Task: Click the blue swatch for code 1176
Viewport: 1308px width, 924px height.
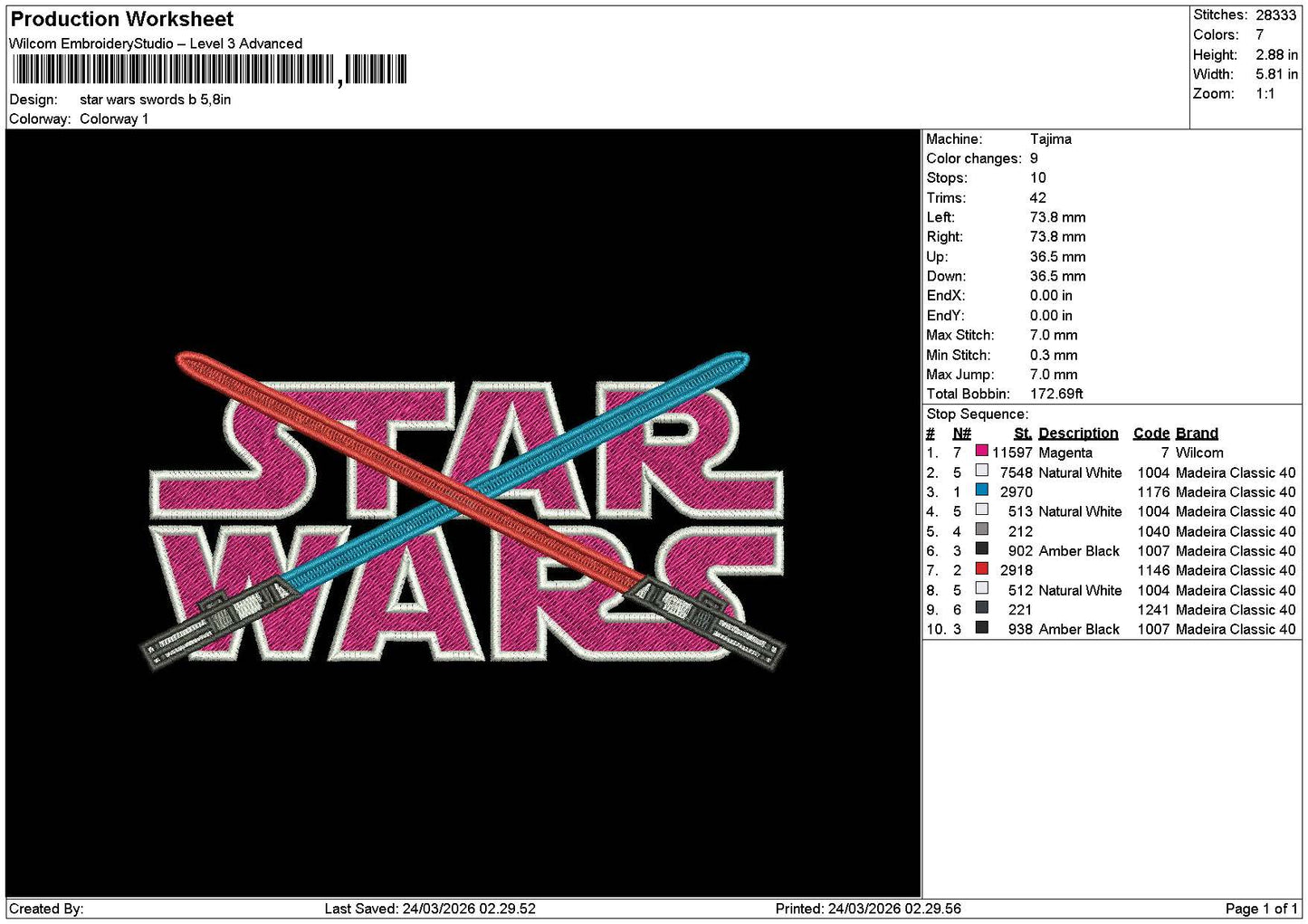Action: point(981,490)
